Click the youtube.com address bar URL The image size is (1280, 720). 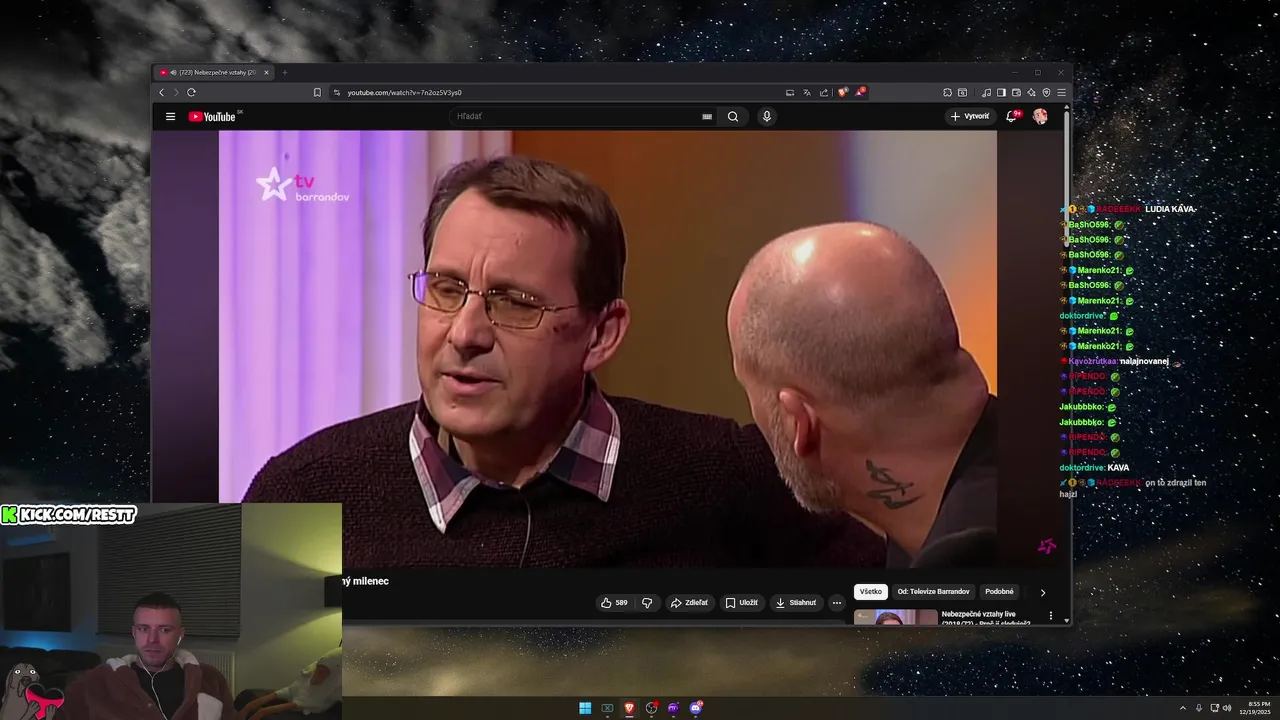coord(404,92)
